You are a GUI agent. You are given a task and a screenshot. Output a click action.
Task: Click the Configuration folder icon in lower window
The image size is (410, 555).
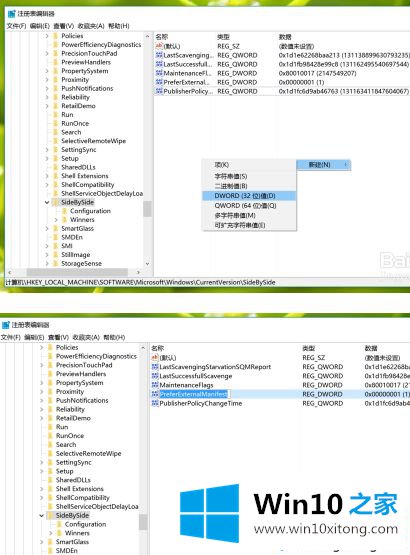[59, 524]
